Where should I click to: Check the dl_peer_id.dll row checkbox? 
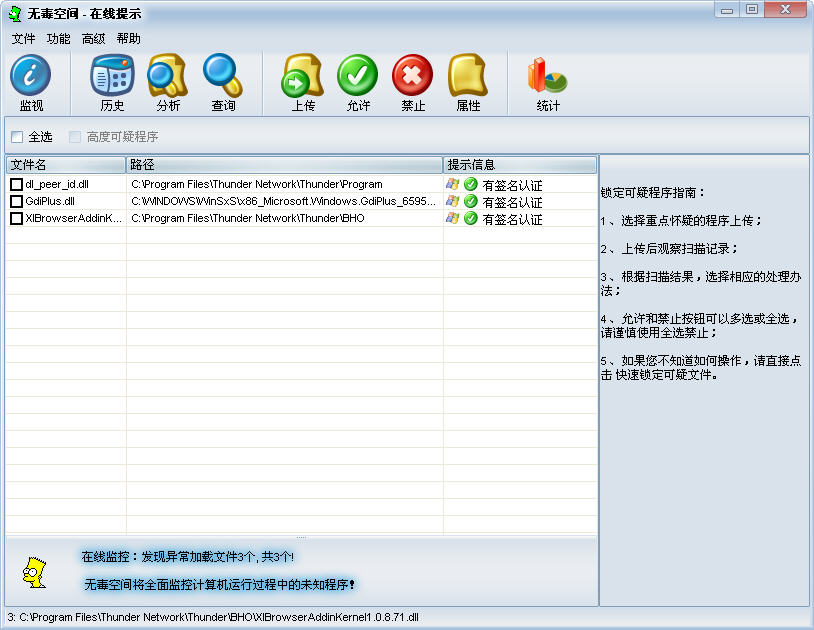[x=17, y=184]
